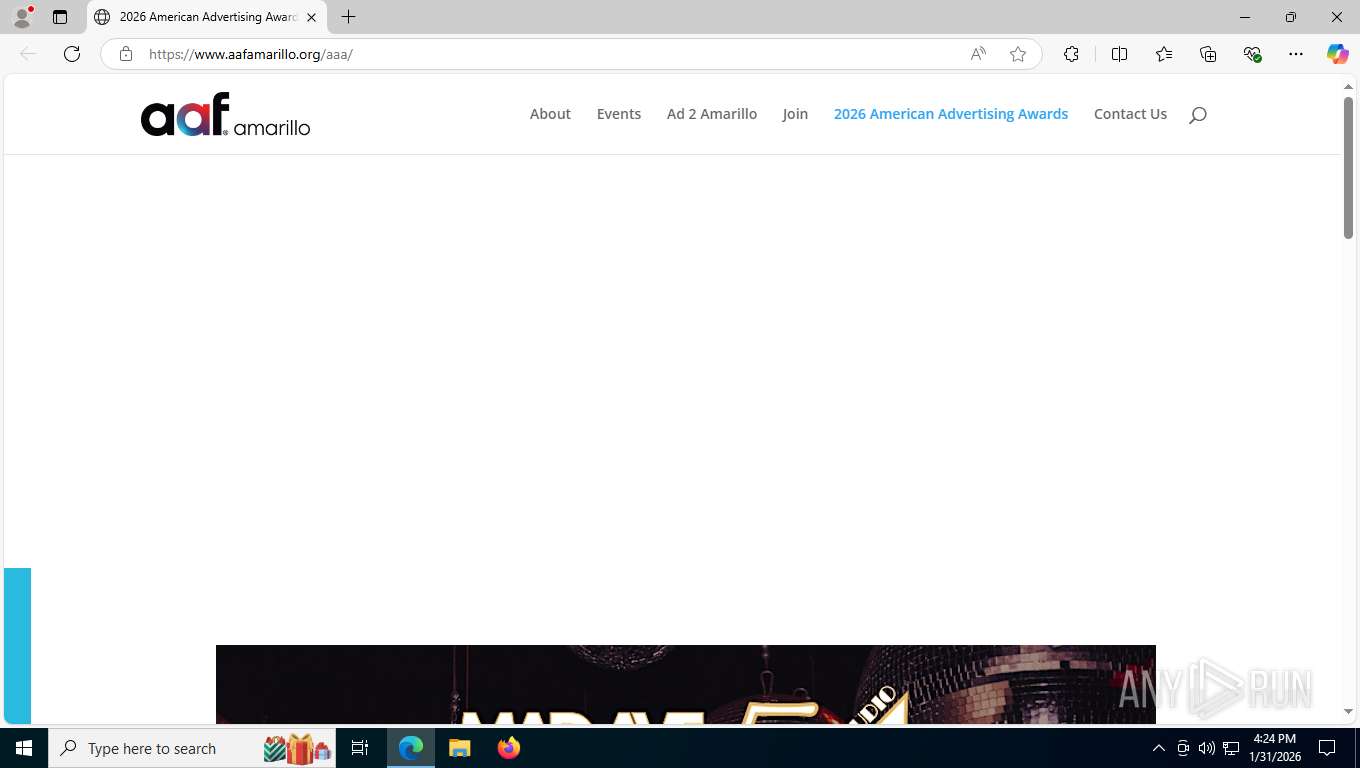Open the volume control tray icon
Image resolution: width=1360 pixels, height=768 pixels.
click(x=1207, y=748)
